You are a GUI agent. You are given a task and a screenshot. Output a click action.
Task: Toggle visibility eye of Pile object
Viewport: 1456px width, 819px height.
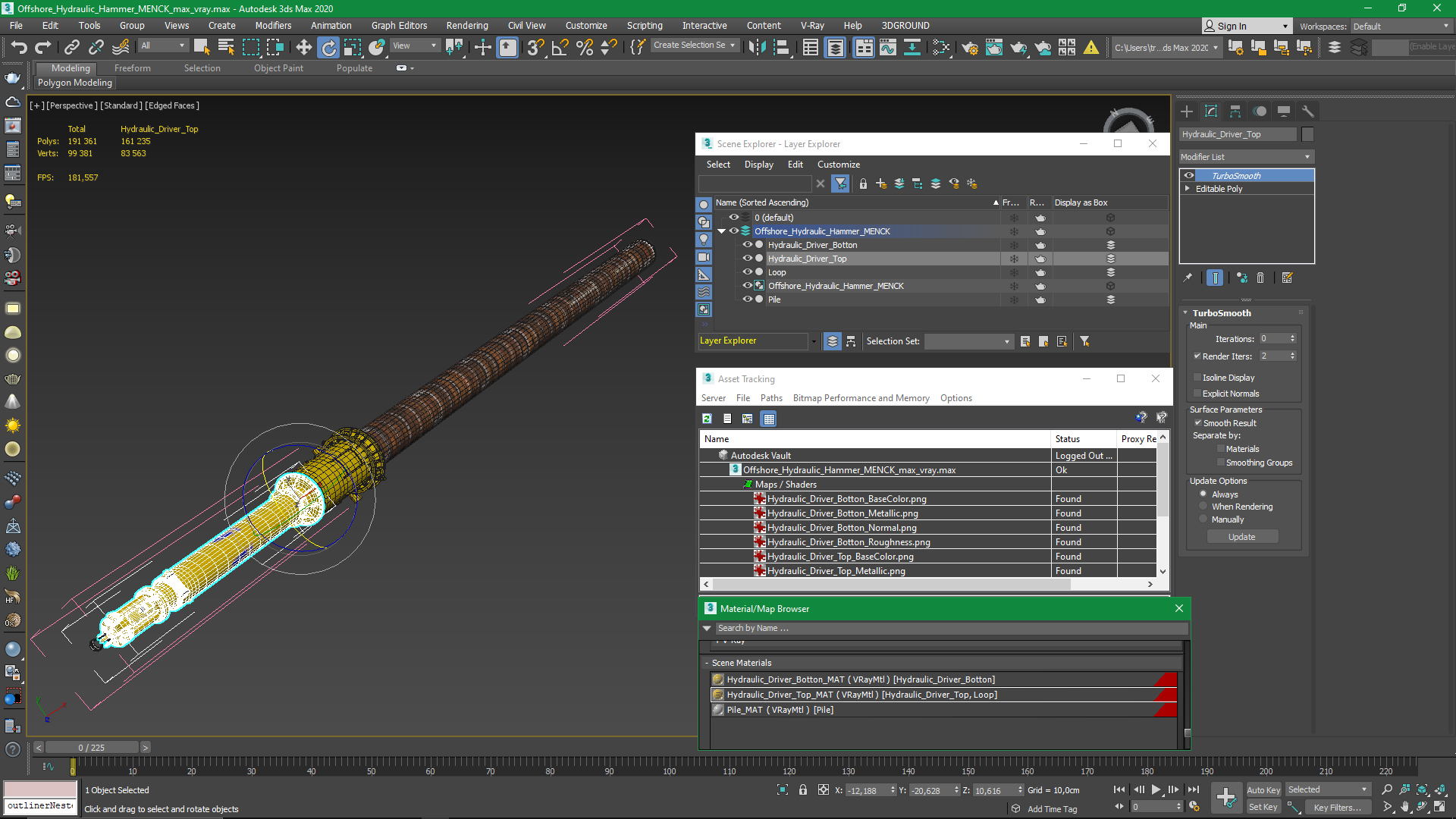(x=747, y=300)
